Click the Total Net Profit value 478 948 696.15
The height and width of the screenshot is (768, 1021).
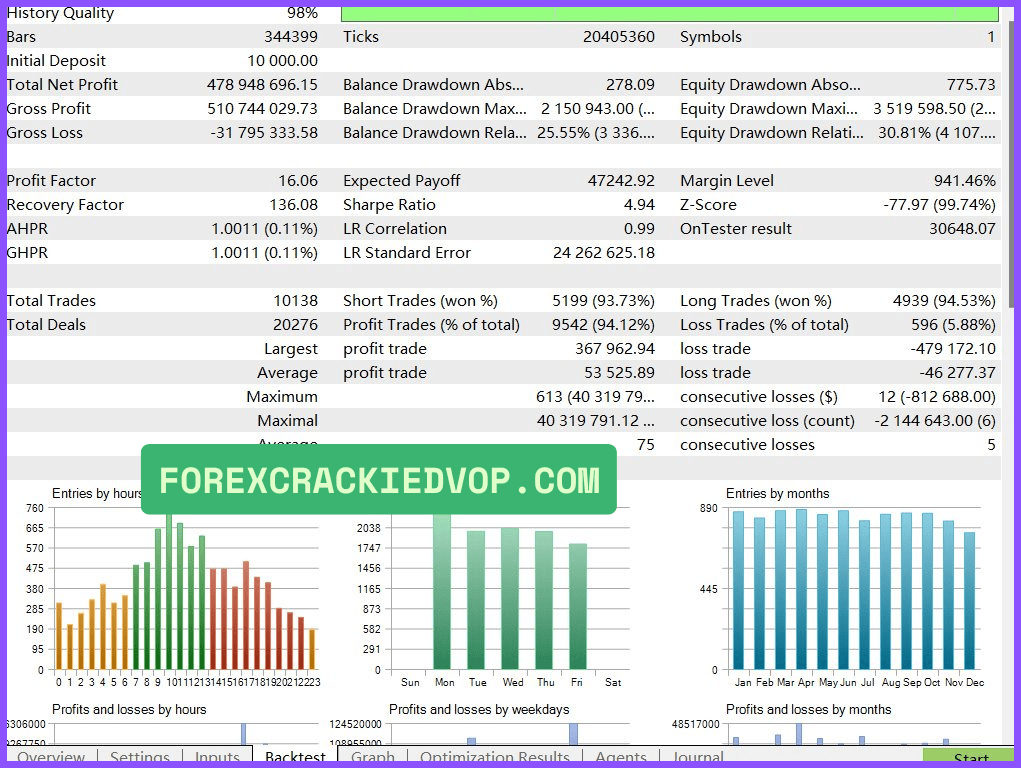pos(262,85)
